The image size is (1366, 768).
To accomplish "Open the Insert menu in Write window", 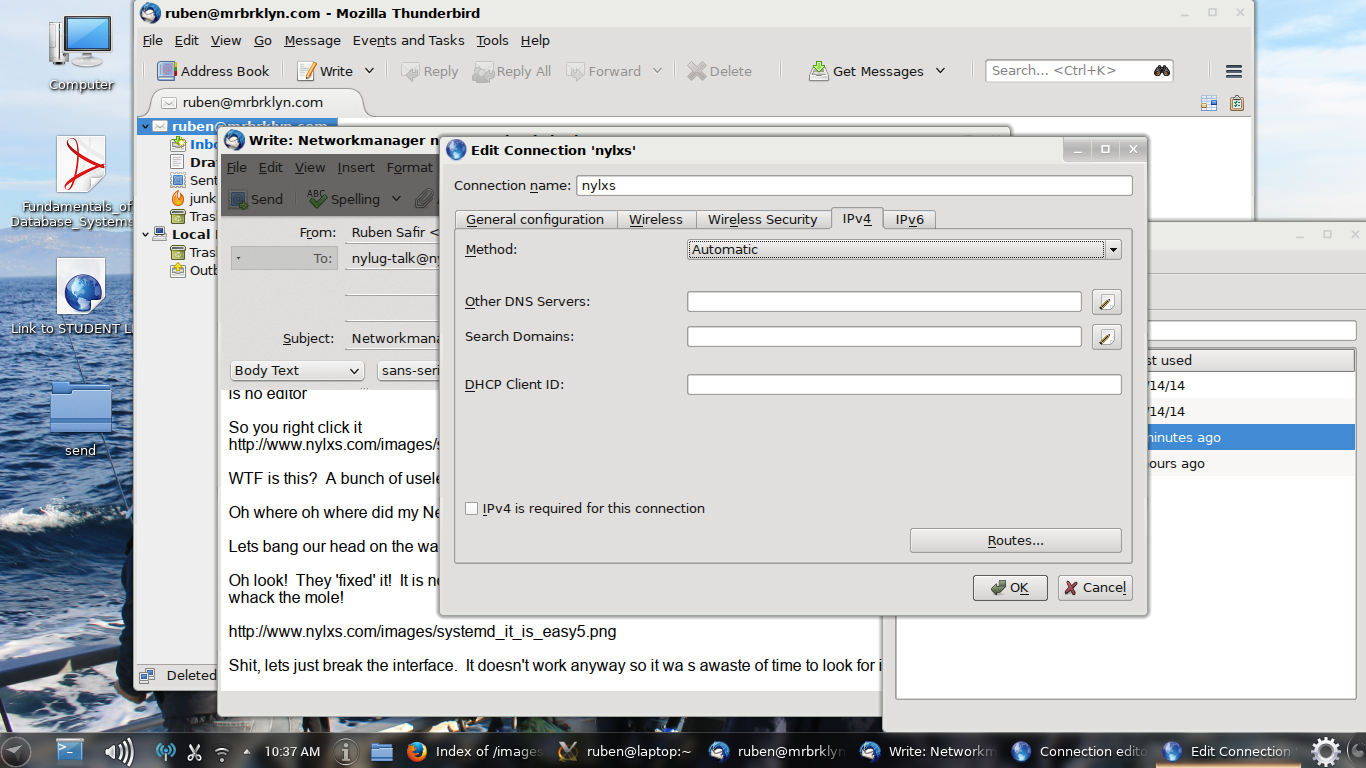I will (356, 167).
